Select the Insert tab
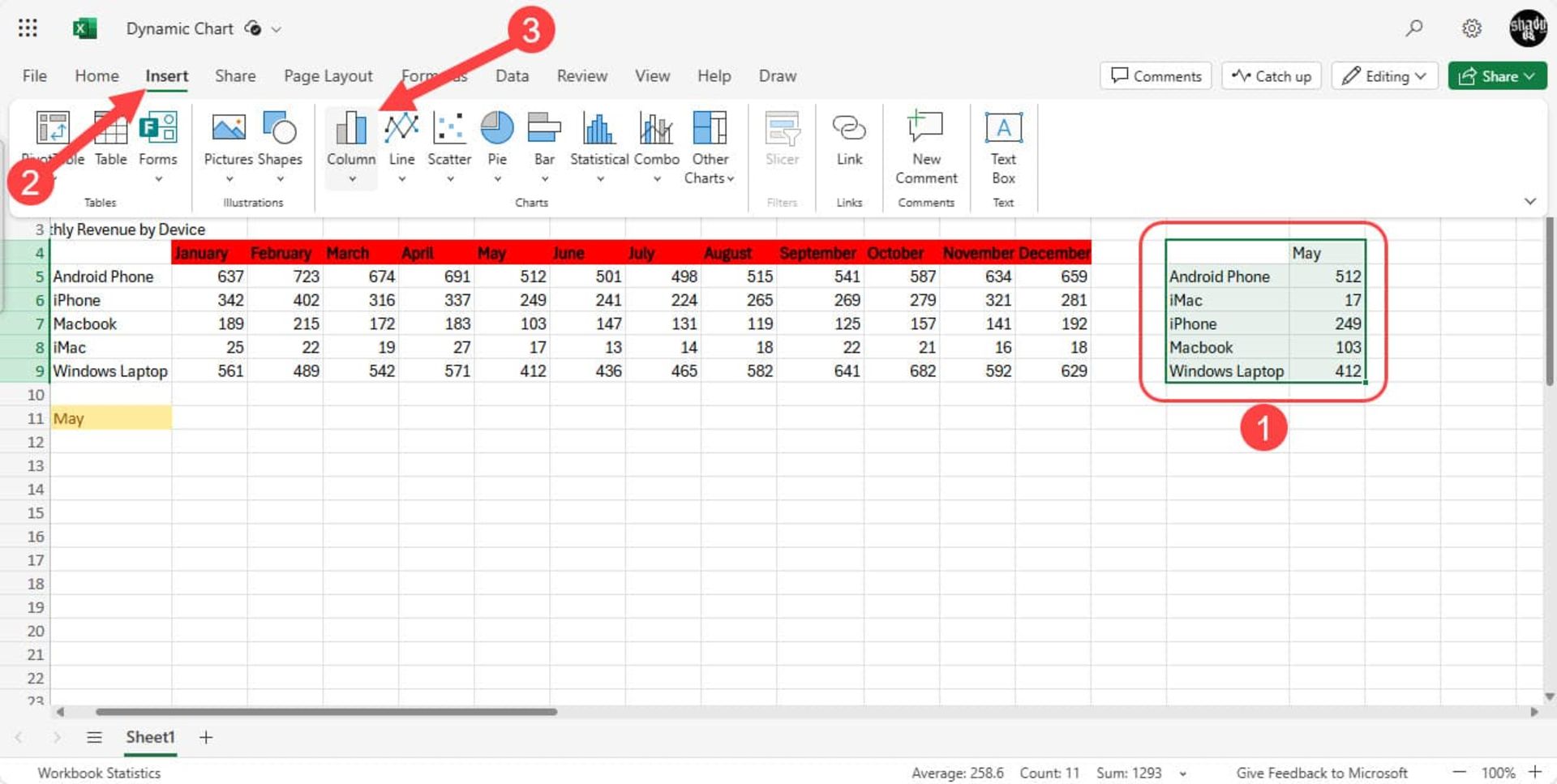This screenshot has width=1557, height=784. click(166, 75)
